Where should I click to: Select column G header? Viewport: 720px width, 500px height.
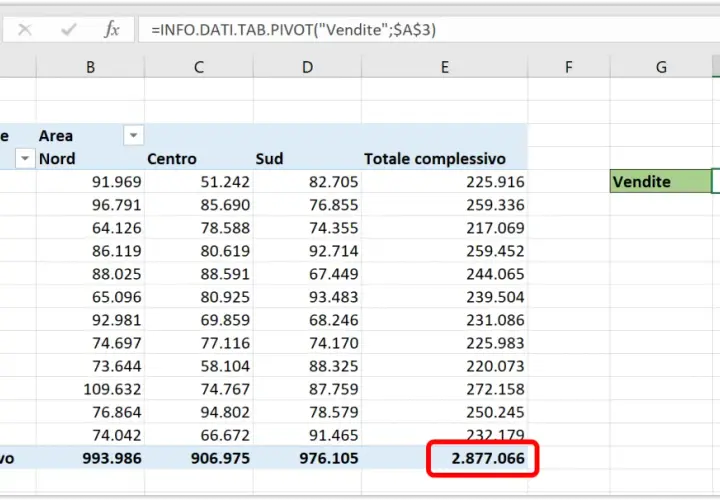661,67
